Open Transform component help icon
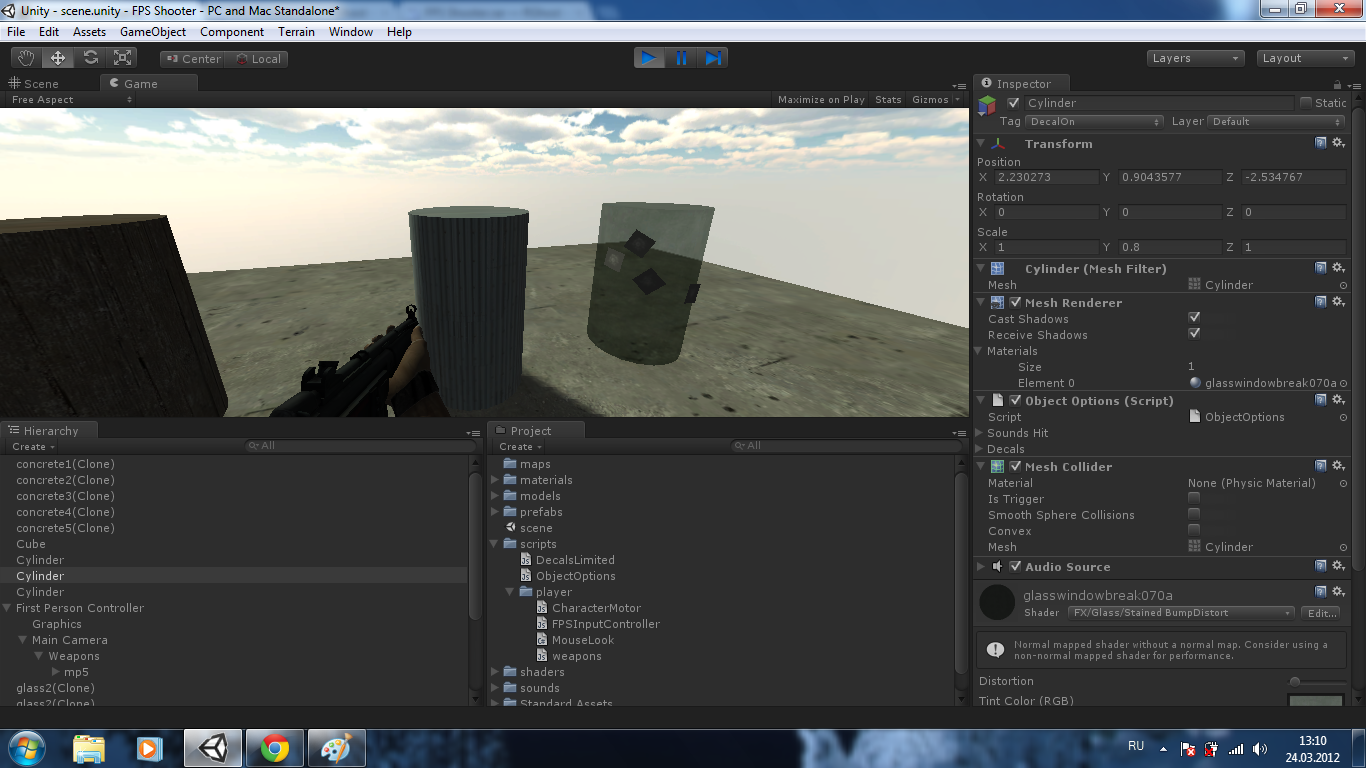 click(x=1321, y=143)
